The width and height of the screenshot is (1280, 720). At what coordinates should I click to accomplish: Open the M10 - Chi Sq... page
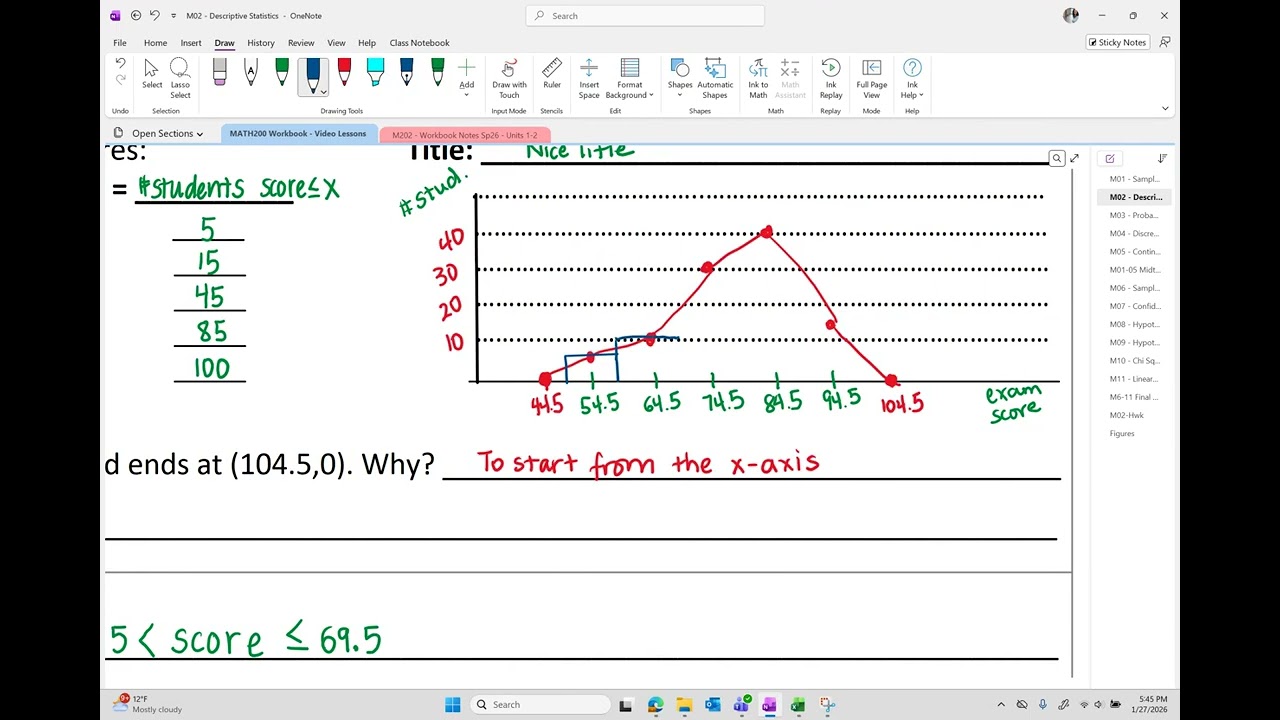pos(1134,361)
